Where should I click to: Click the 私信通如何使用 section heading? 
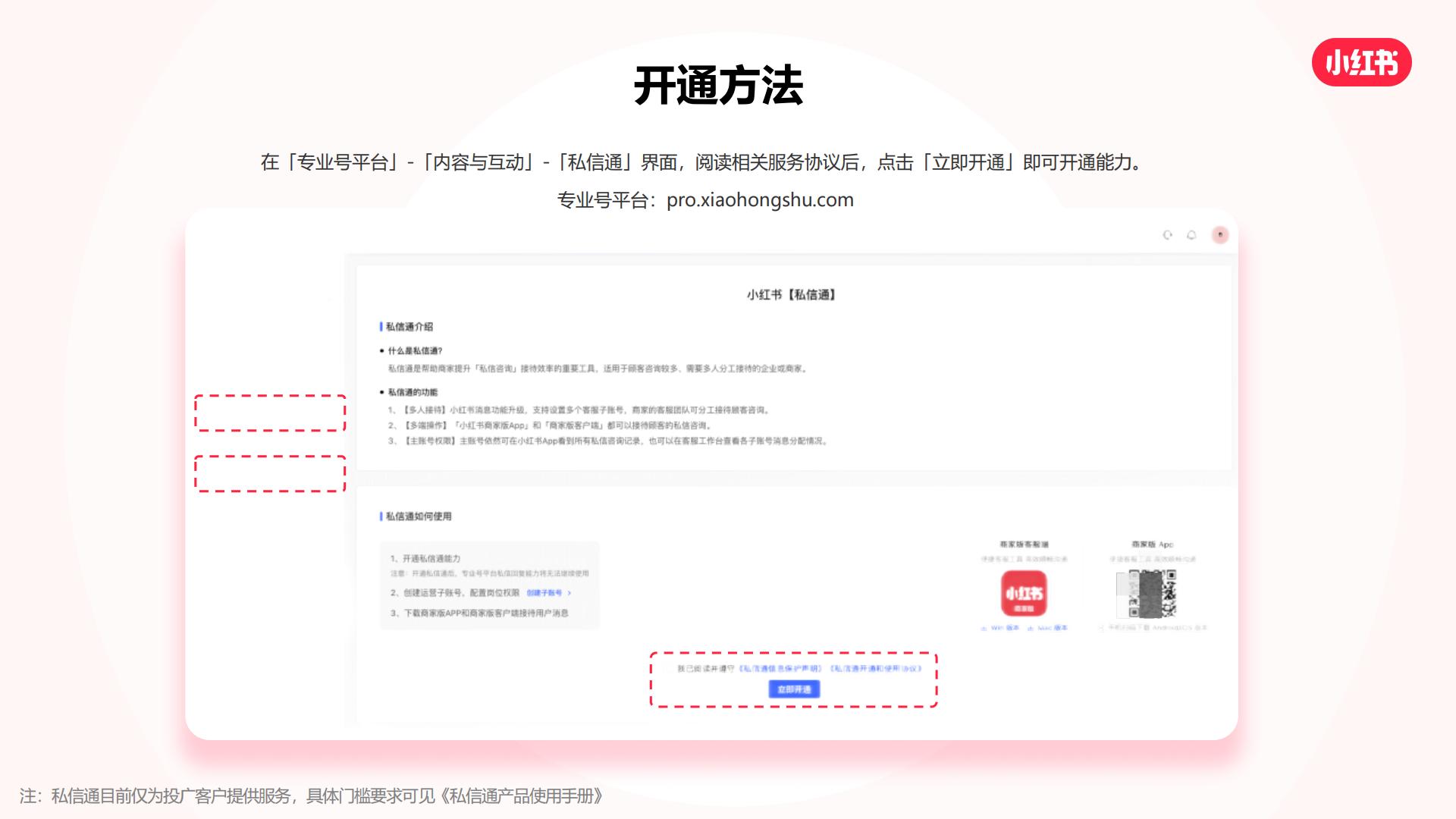pos(418,516)
